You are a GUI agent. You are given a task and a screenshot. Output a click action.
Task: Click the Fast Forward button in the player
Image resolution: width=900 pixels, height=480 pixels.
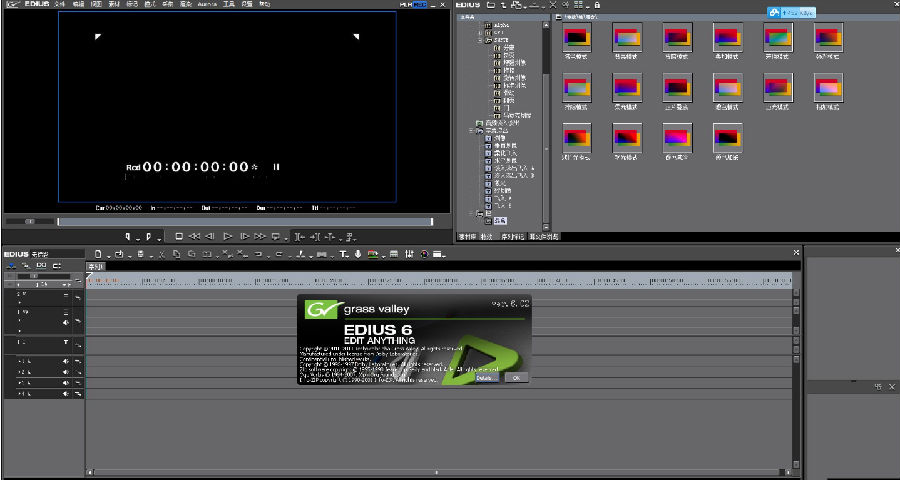point(260,236)
